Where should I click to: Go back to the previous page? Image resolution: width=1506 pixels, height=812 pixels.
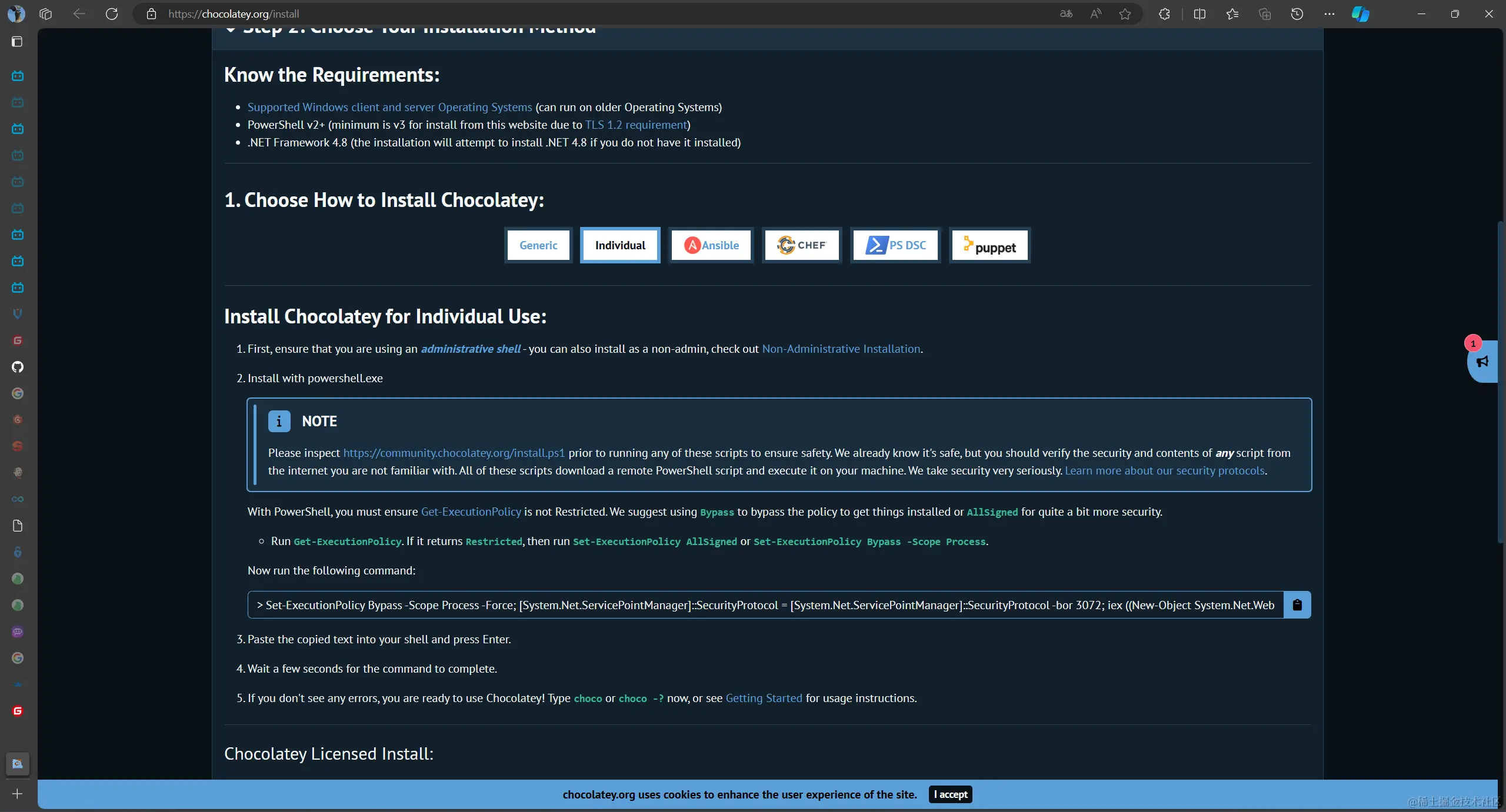pyautogui.click(x=79, y=14)
